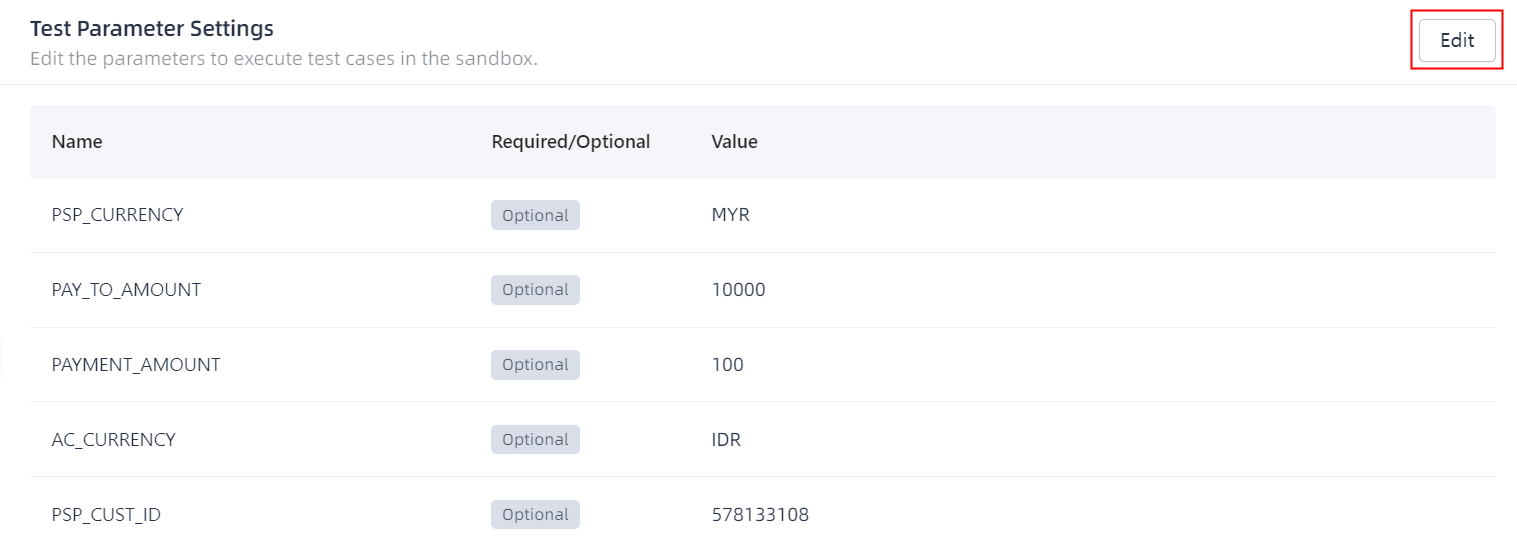1517x551 pixels.
Task: Click the IDR currency value
Action: click(726, 440)
